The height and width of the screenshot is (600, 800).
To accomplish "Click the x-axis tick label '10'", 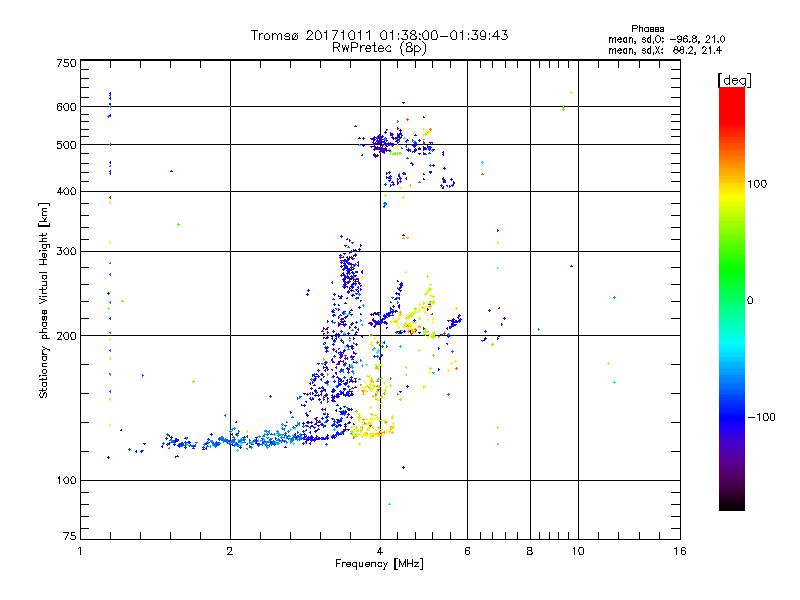I will (578, 551).
